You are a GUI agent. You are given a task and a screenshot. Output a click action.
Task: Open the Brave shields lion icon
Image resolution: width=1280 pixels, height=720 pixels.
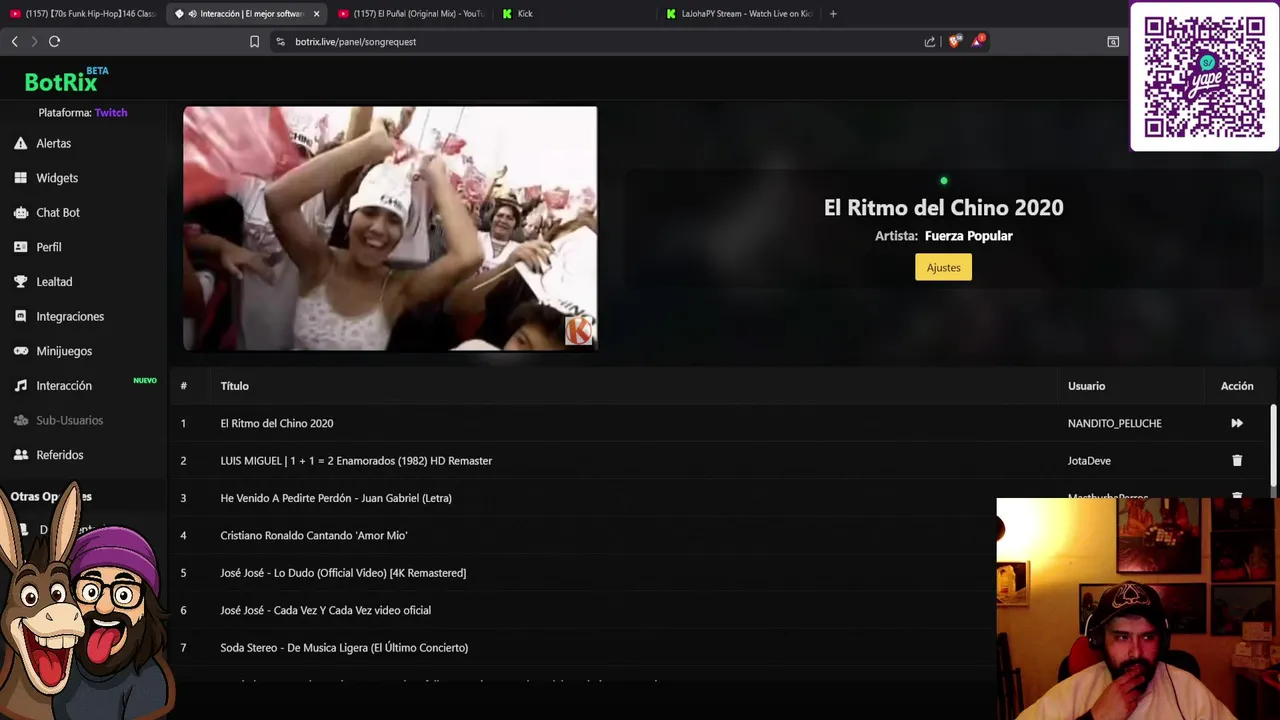pyautogui.click(x=954, y=42)
